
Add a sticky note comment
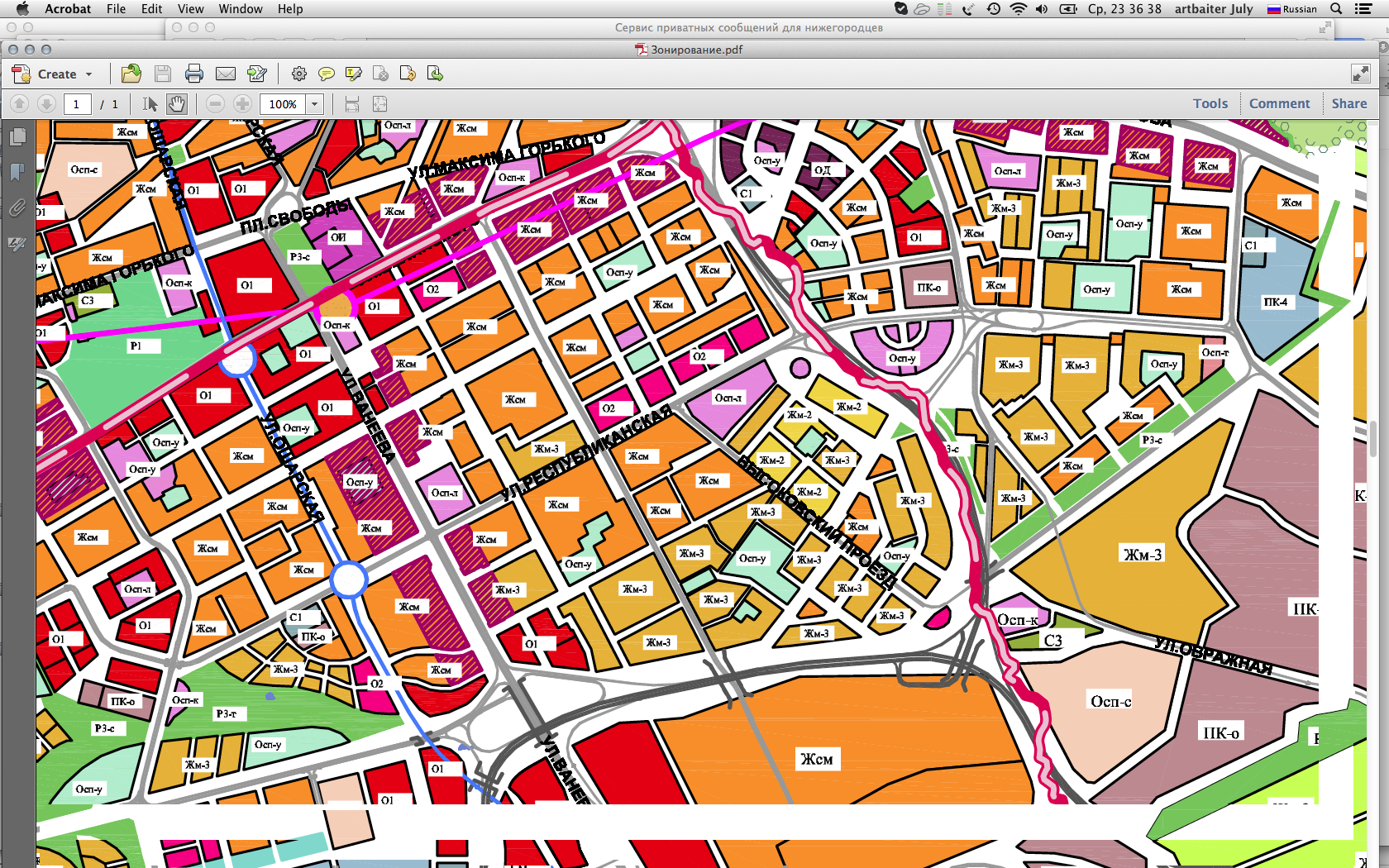[327, 74]
